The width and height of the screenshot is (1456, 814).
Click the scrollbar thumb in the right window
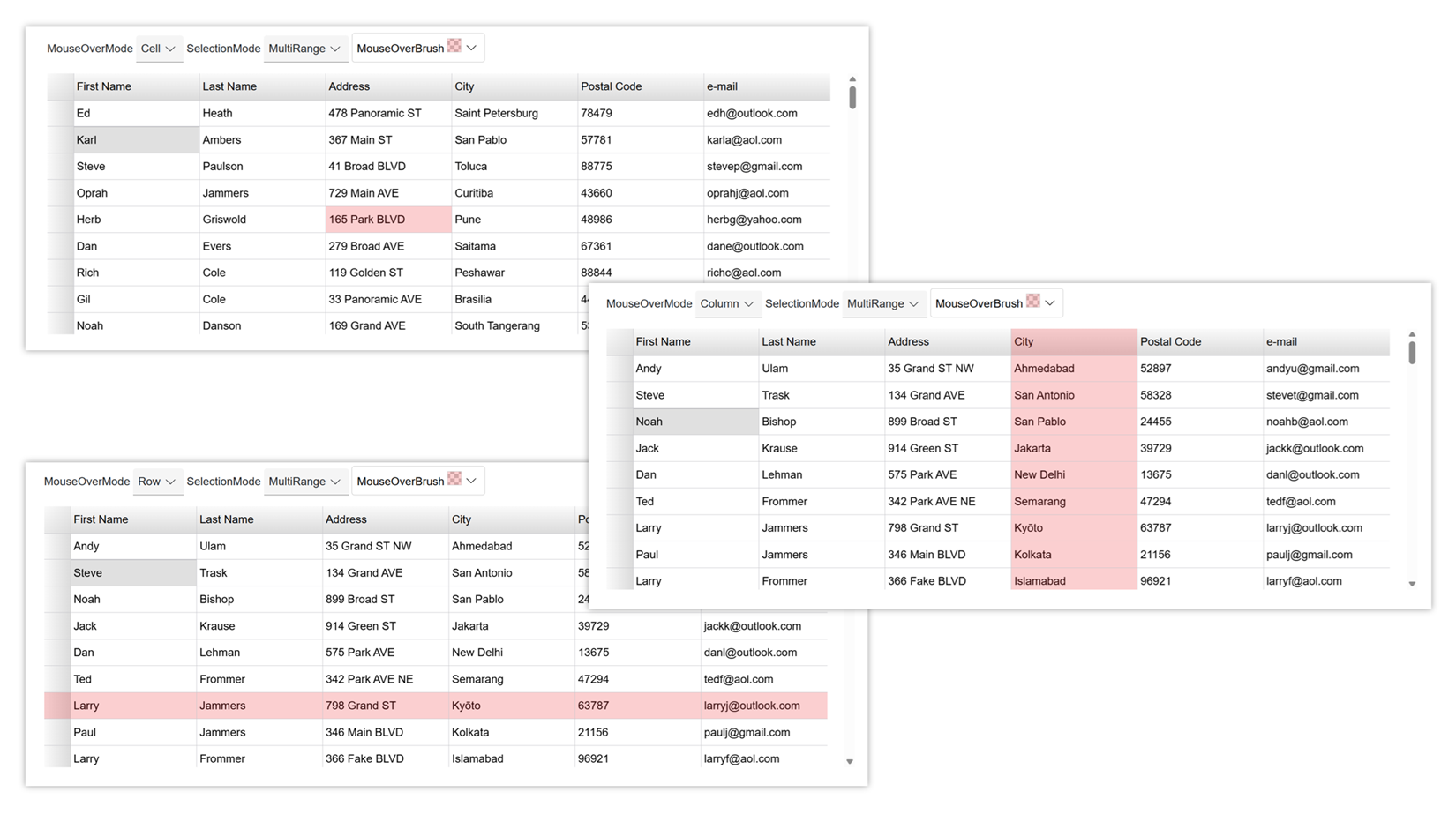pos(1412,352)
